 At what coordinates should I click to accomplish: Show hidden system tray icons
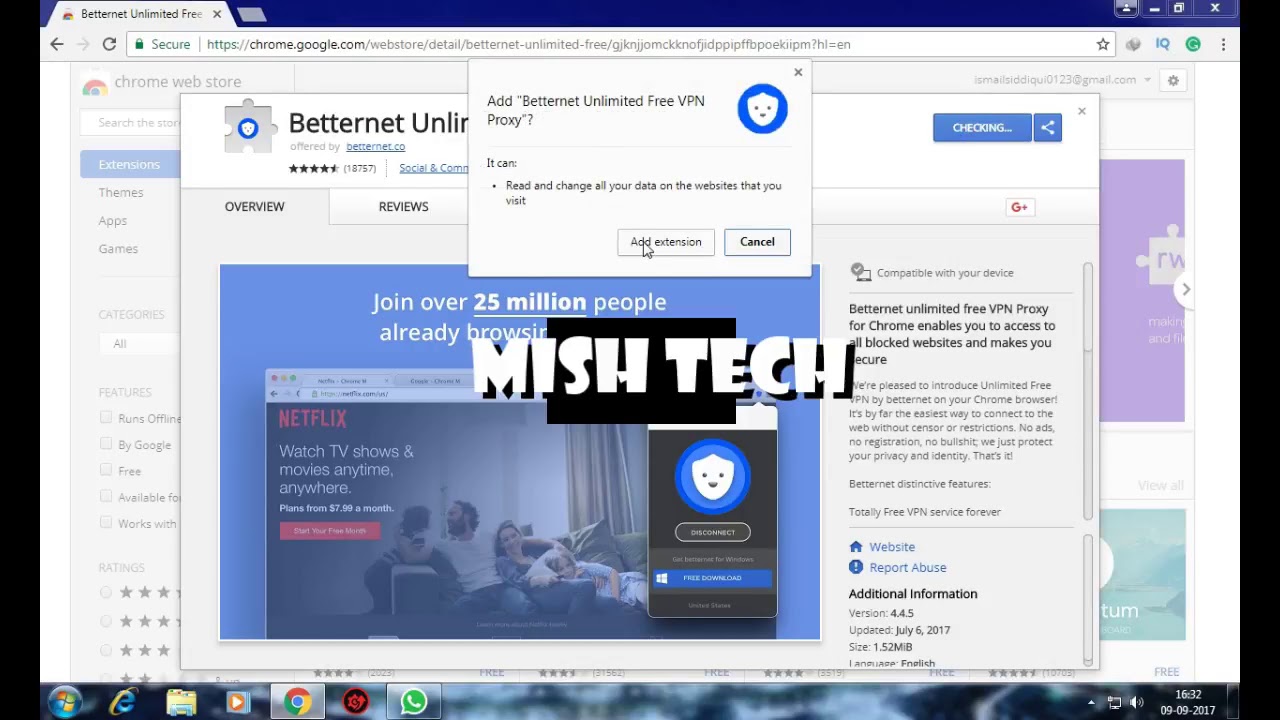(x=1091, y=703)
